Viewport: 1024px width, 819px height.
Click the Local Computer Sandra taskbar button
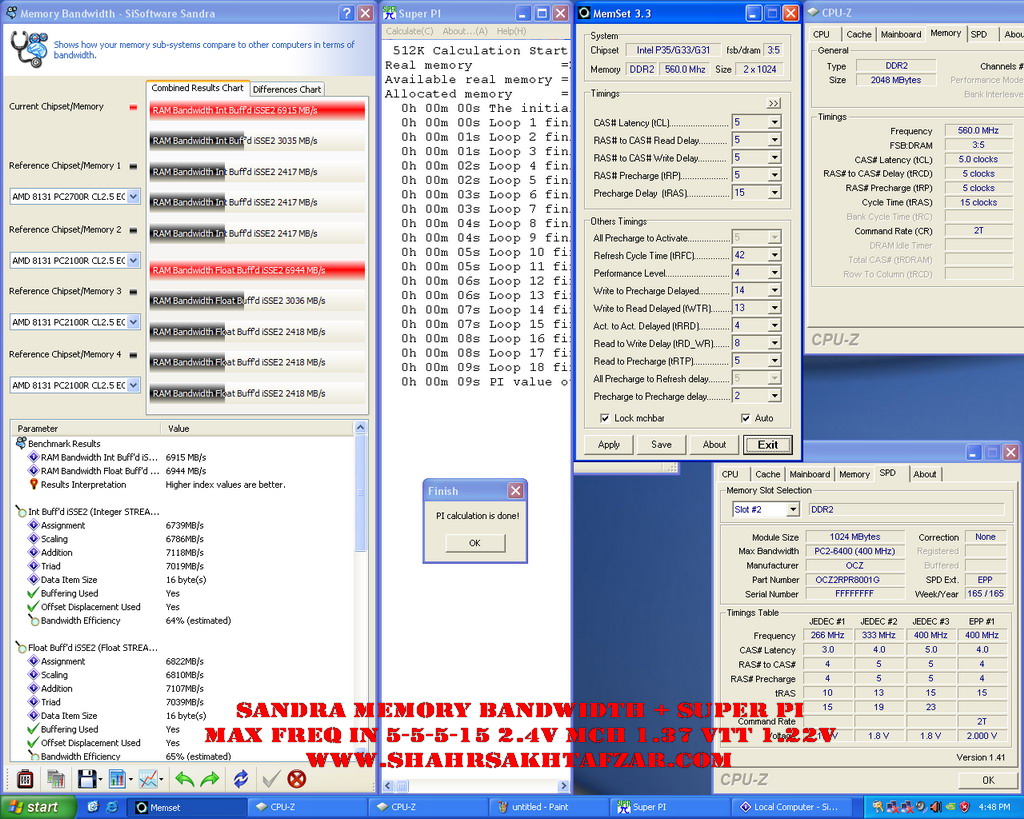tap(793, 807)
